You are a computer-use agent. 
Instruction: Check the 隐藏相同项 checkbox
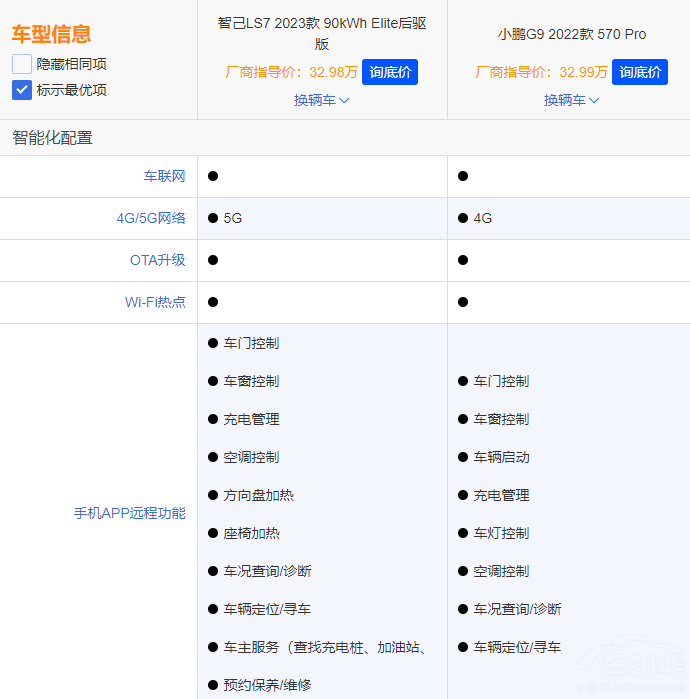[x=22, y=64]
